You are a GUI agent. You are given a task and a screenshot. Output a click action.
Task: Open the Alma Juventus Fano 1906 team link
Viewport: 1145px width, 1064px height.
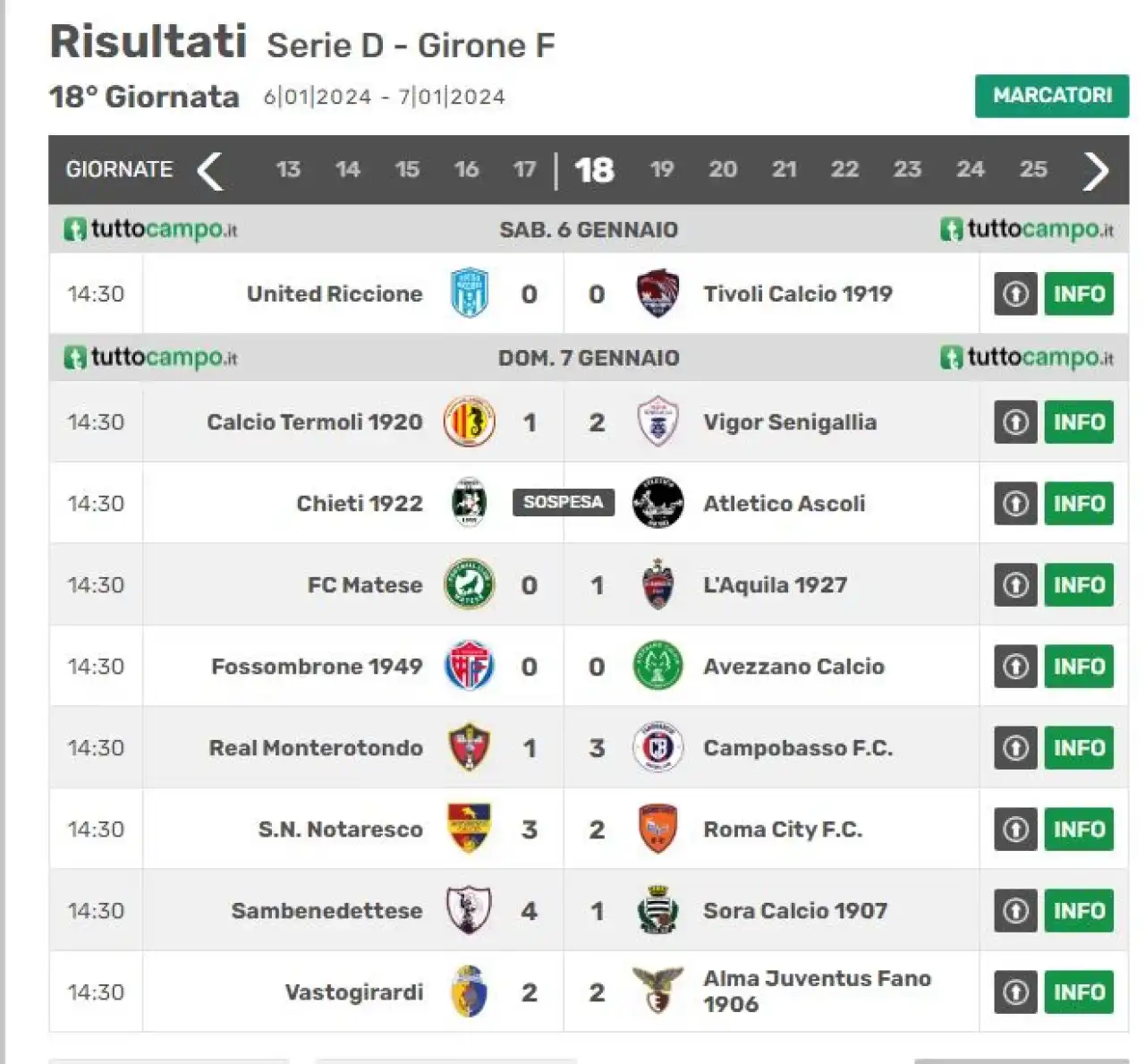pos(817,991)
